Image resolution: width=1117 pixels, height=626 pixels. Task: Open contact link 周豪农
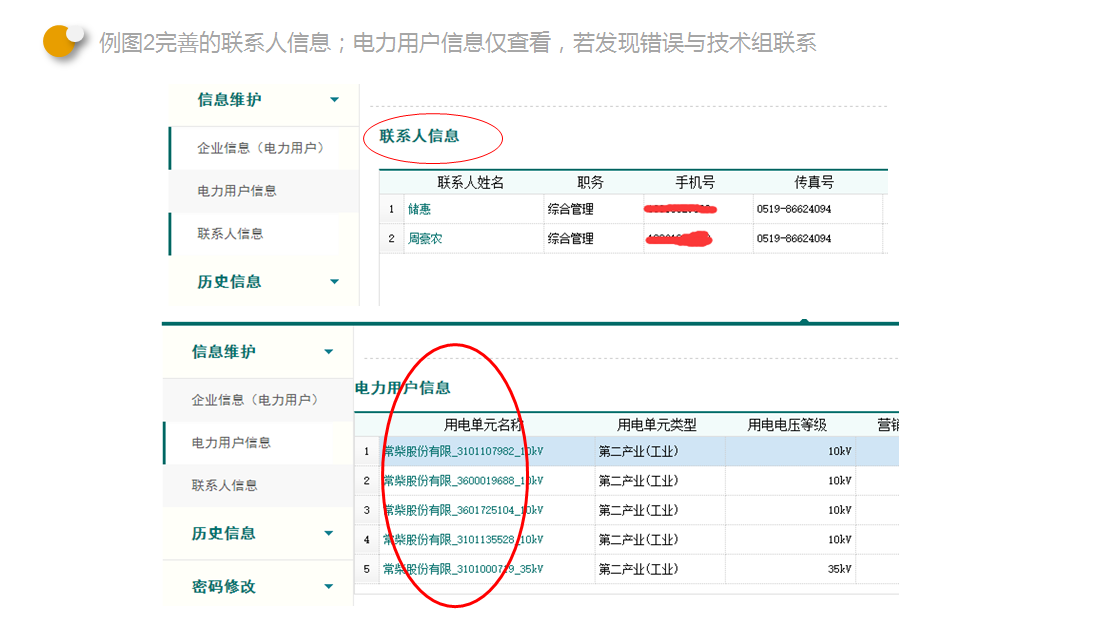(424, 239)
